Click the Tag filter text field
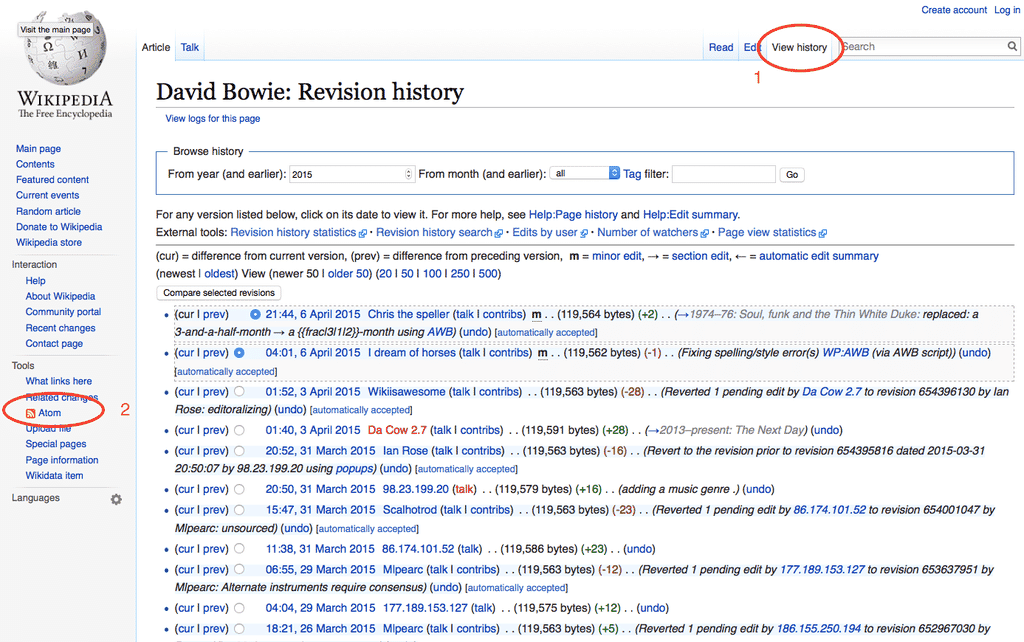The height and width of the screenshot is (642, 1024). [x=724, y=174]
